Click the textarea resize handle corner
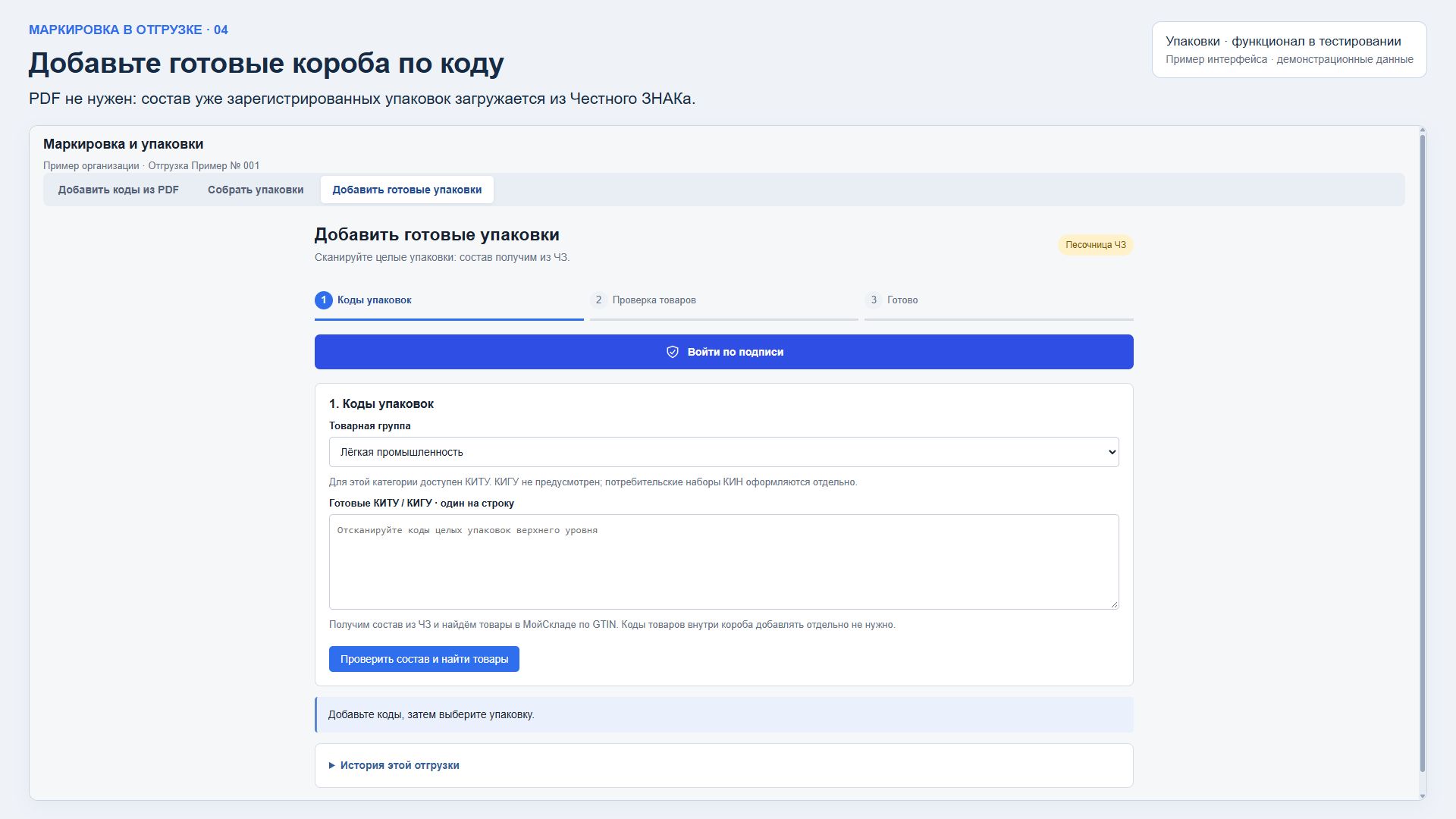The width and height of the screenshot is (1456, 819). 1114,604
